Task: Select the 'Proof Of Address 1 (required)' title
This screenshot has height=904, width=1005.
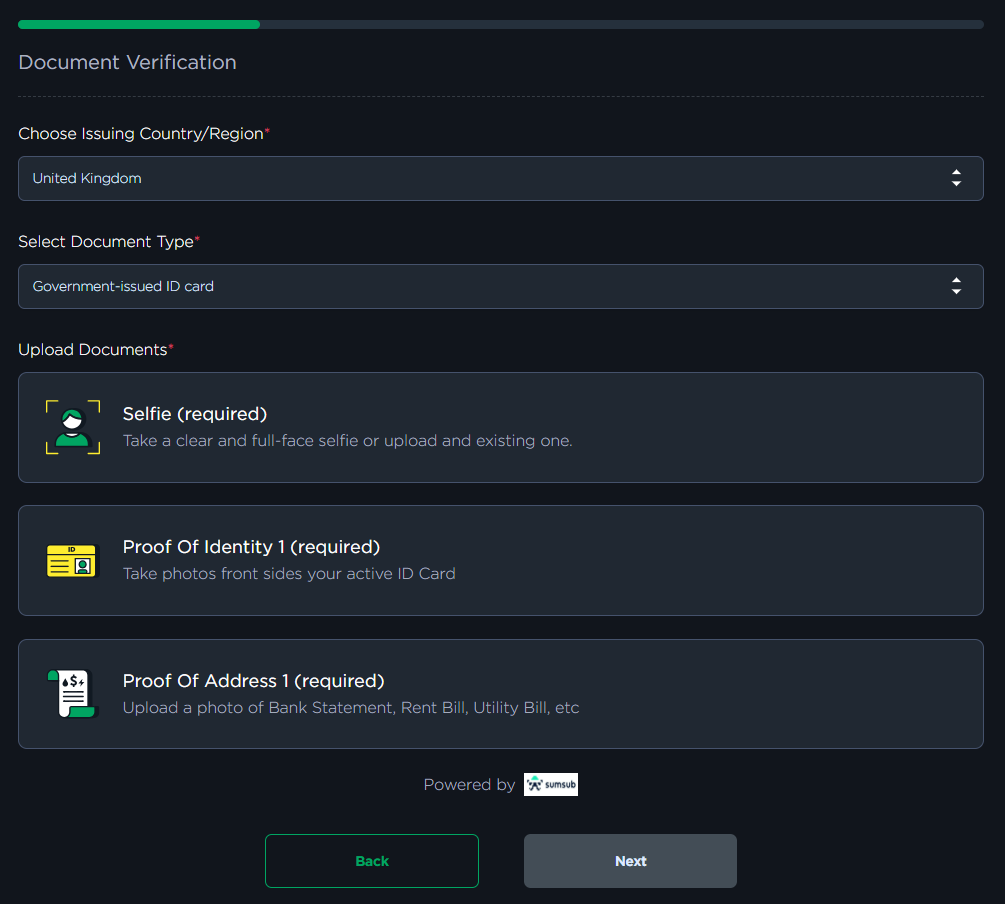Action: pyautogui.click(x=253, y=681)
